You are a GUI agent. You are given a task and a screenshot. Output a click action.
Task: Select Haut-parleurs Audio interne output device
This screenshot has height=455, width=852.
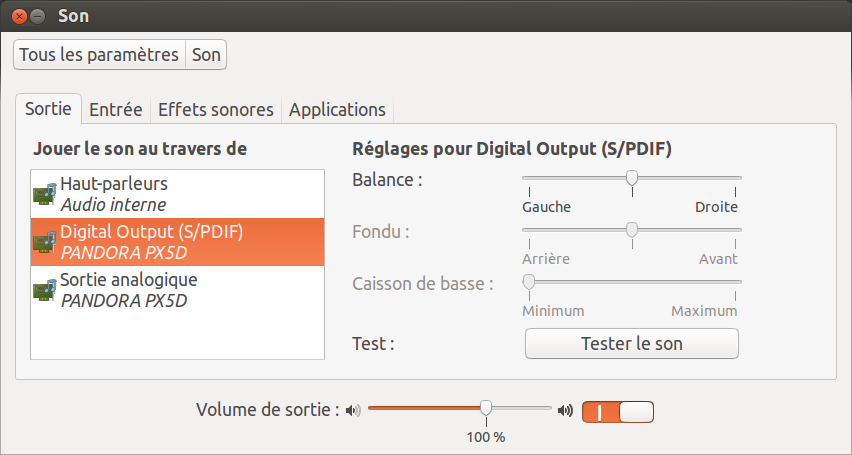click(178, 194)
